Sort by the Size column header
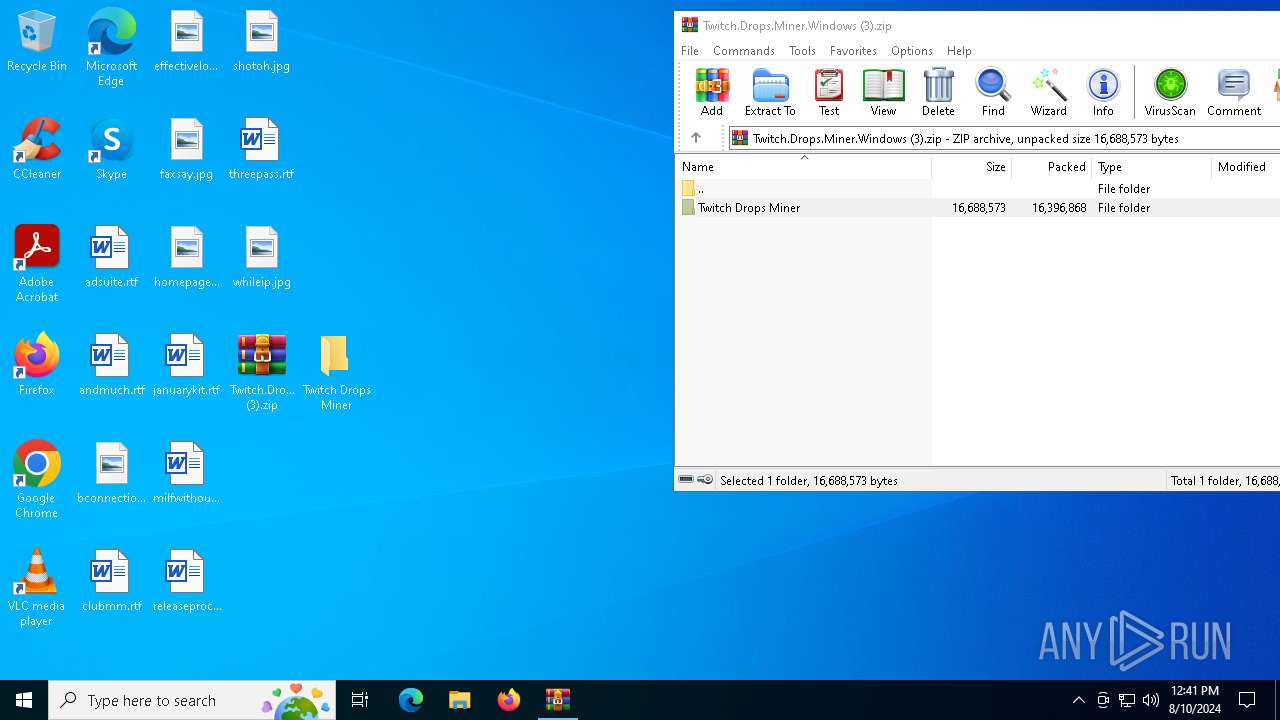This screenshot has width=1280, height=720. click(971, 167)
